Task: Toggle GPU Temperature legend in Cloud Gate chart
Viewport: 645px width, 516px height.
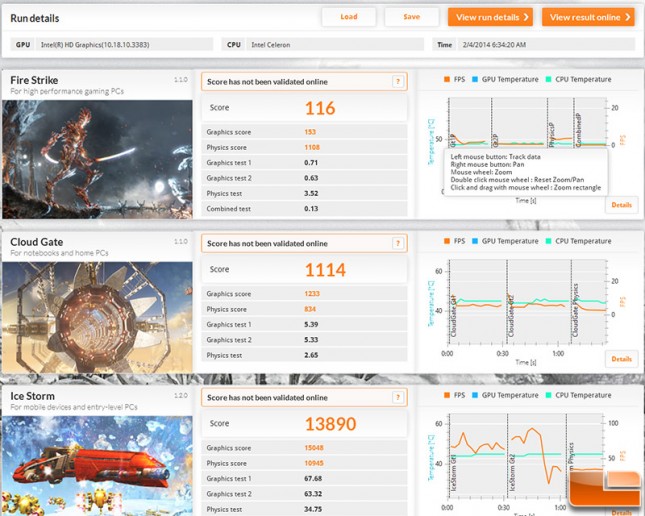Action: click(x=505, y=241)
